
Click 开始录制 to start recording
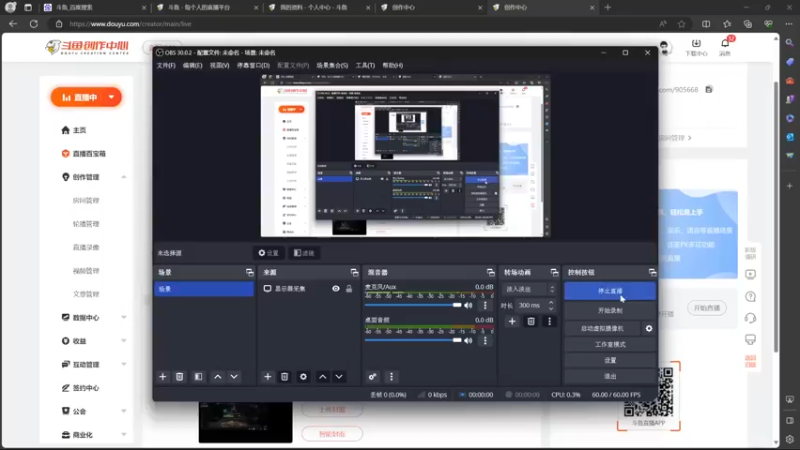click(610, 310)
